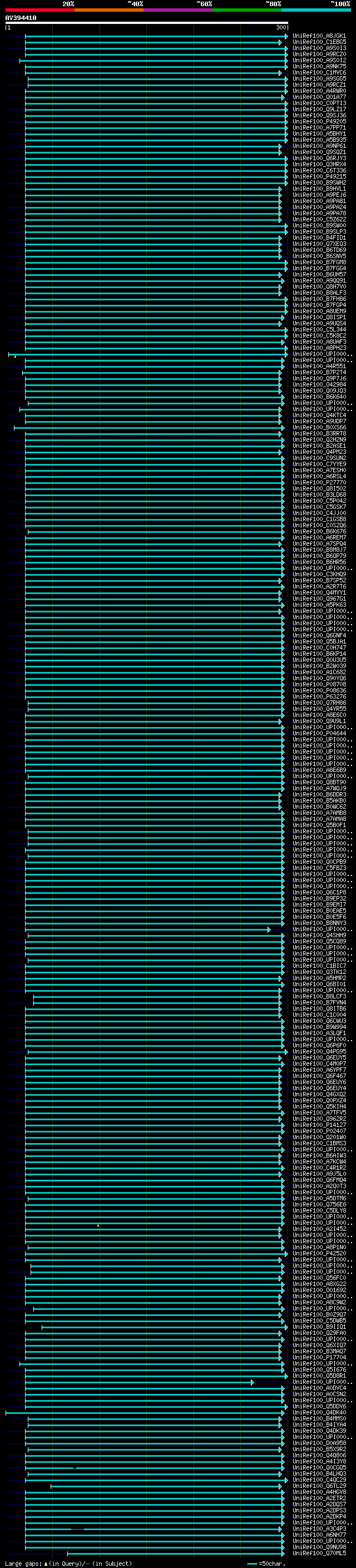Select label UniRef100_P49205
356x1568 pixels.
coord(319,121)
